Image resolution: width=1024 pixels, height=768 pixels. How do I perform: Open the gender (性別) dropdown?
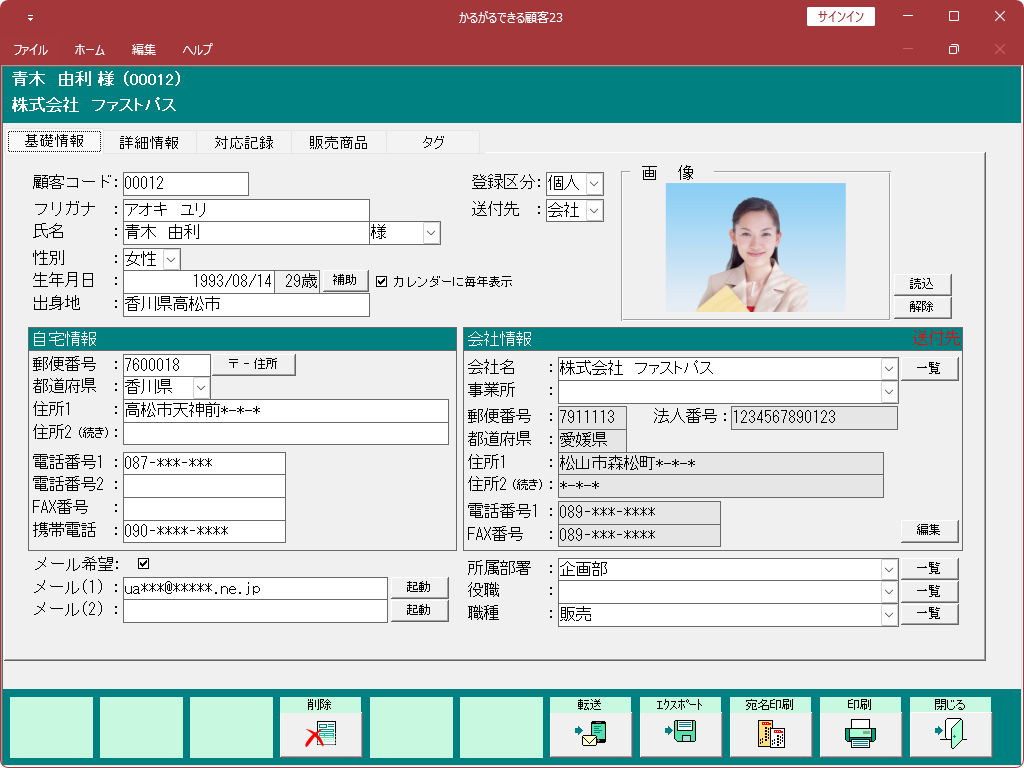click(170, 259)
